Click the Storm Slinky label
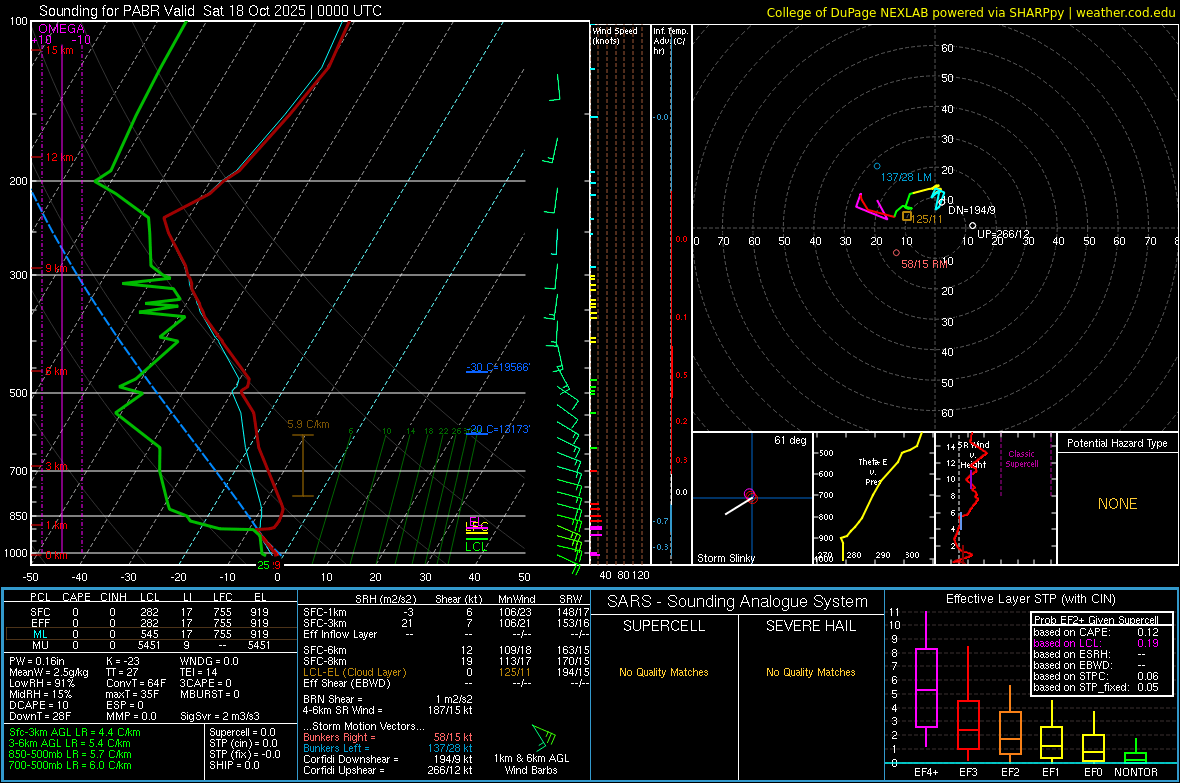Viewport: 1180px width, 783px height. click(x=725, y=558)
